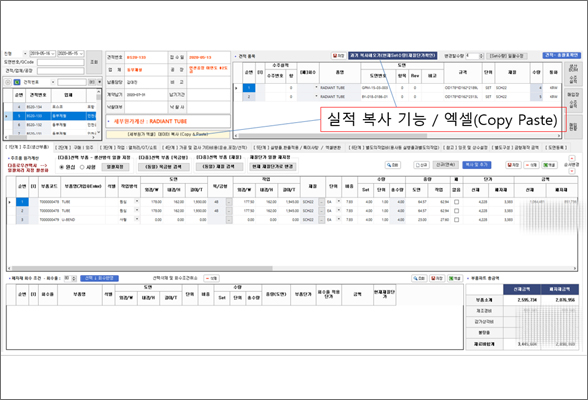Image resolution: width=588 pixels, height=400 pixels.
Task: Switch to the [5단계] tab
Action: (297, 148)
